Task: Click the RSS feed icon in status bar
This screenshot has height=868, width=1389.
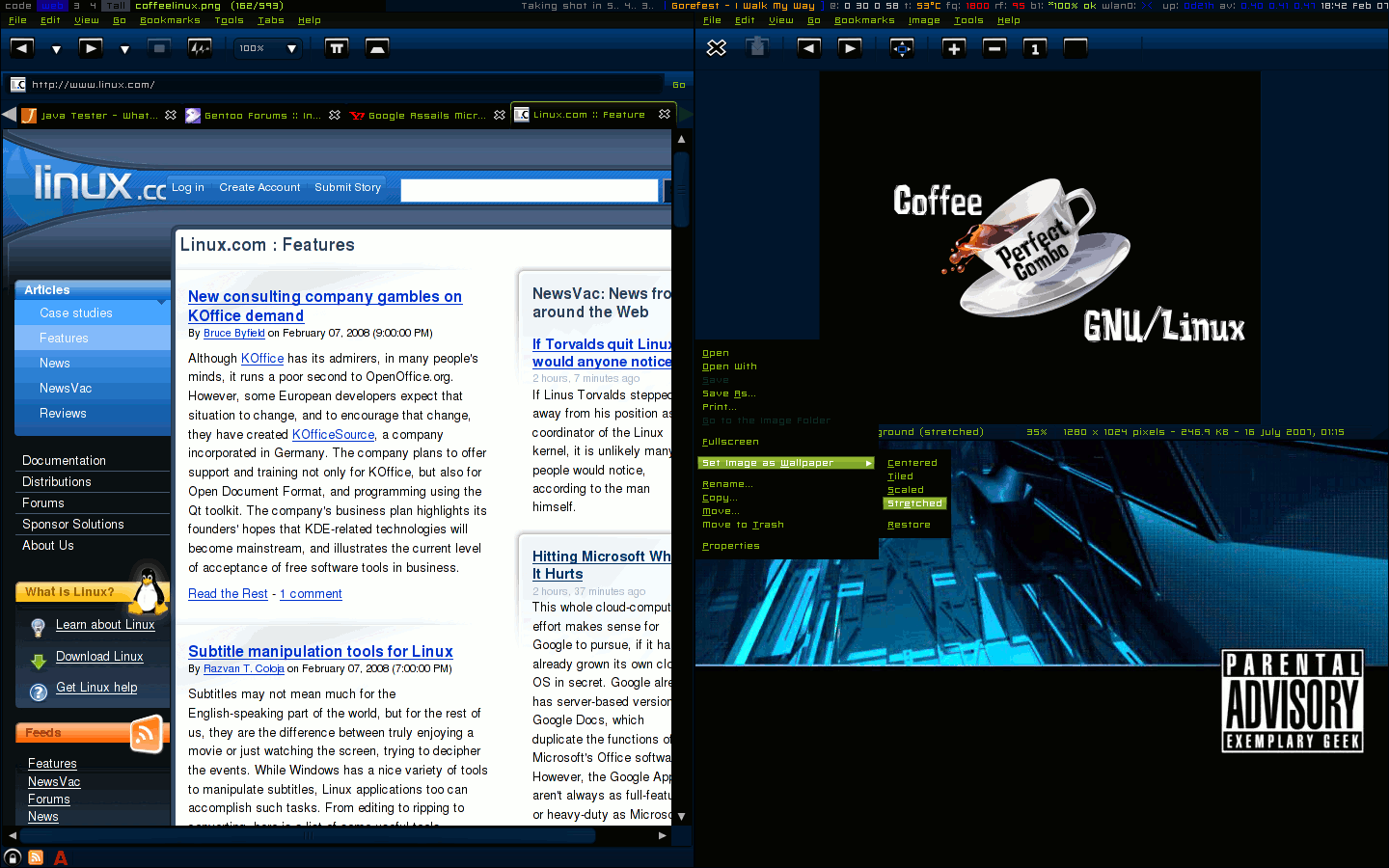Action: (36, 857)
